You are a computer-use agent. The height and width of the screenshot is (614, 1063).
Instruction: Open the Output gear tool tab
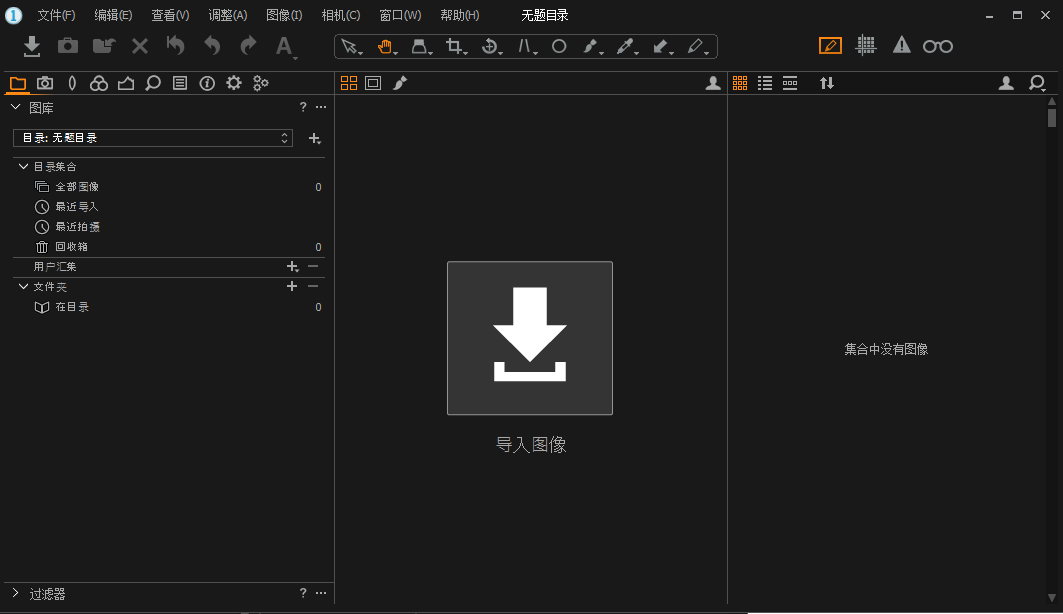(x=234, y=83)
